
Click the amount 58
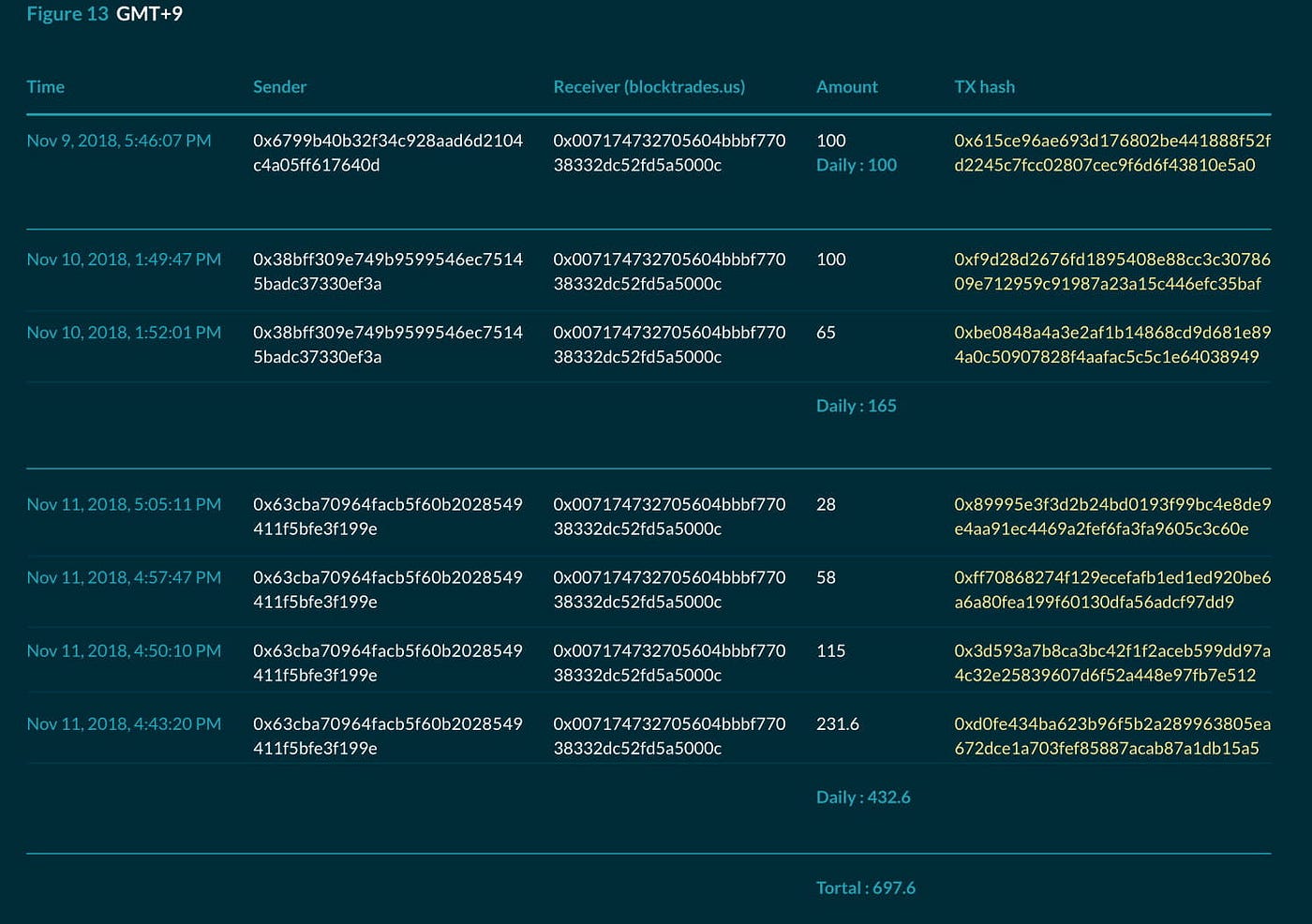click(x=826, y=577)
